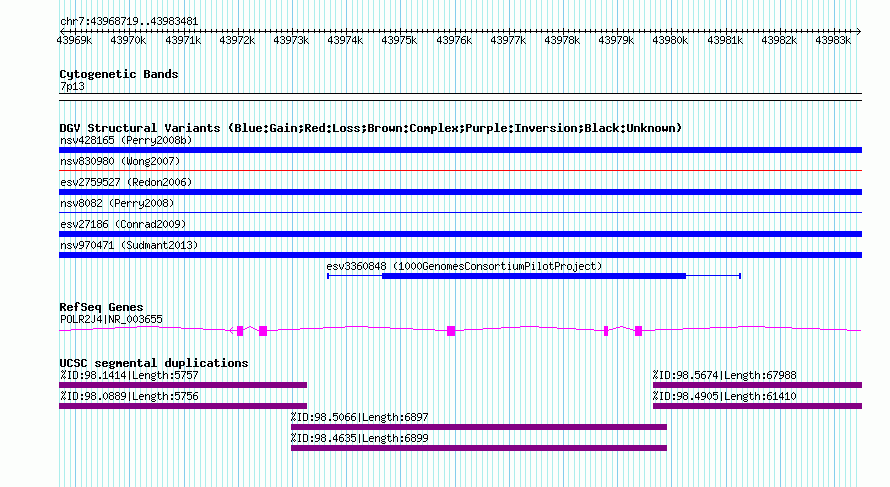
Task: Click the thin blue line under nsv8082
Action: point(460,212)
